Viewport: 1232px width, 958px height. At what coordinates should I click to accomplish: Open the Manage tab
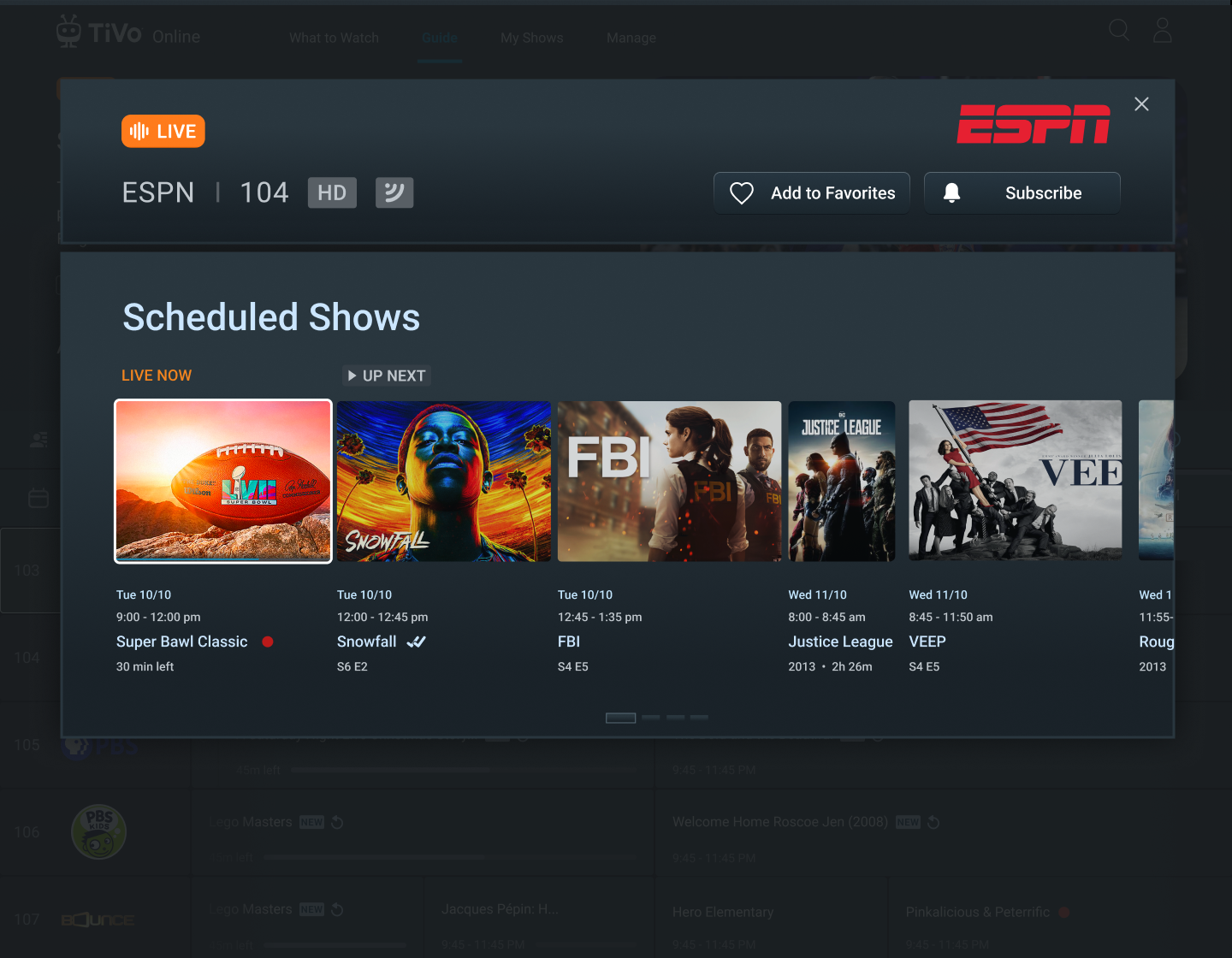click(x=631, y=38)
